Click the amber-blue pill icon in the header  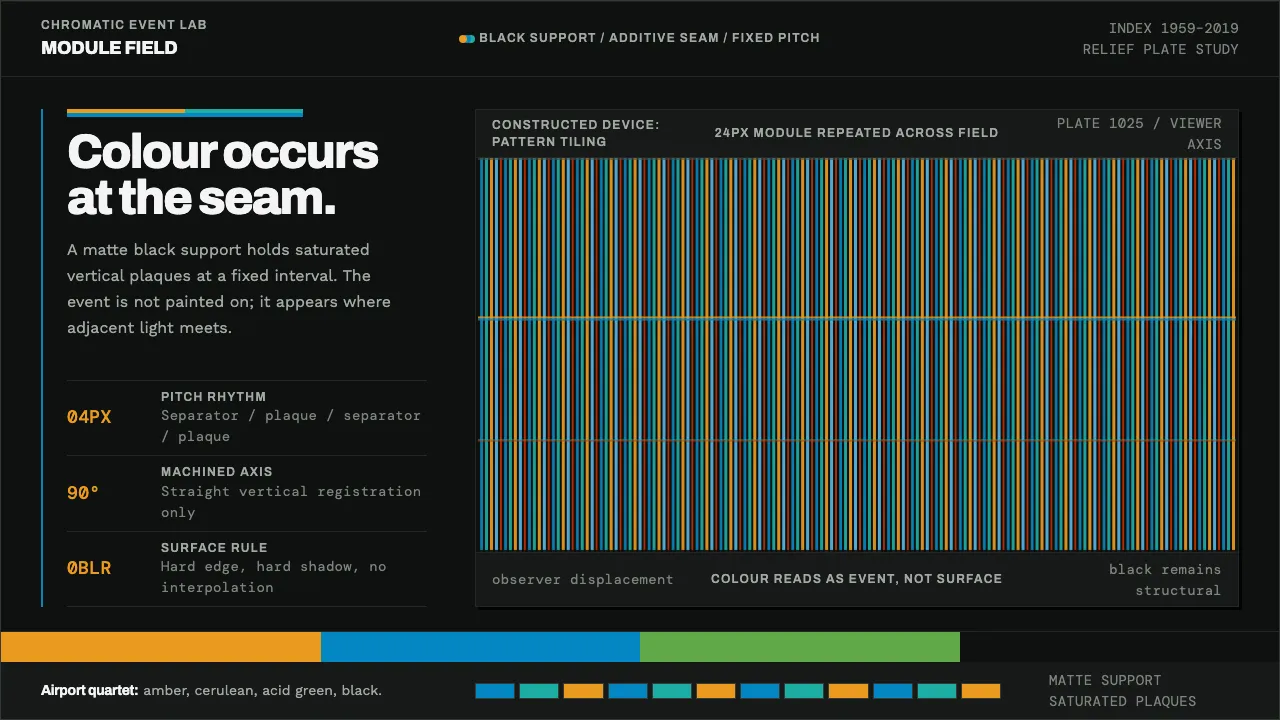(x=467, y=39)
